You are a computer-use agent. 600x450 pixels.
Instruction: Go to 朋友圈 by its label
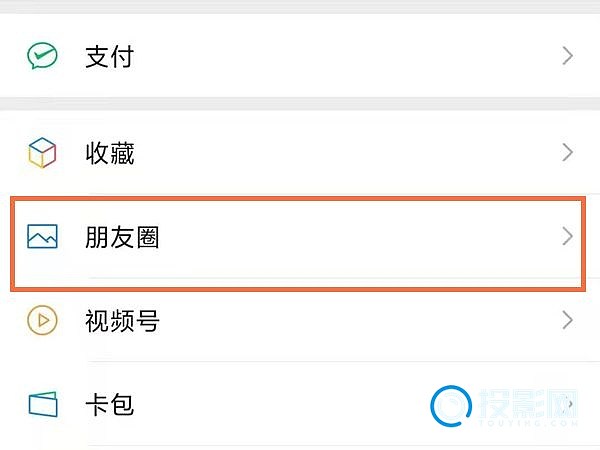122,237
